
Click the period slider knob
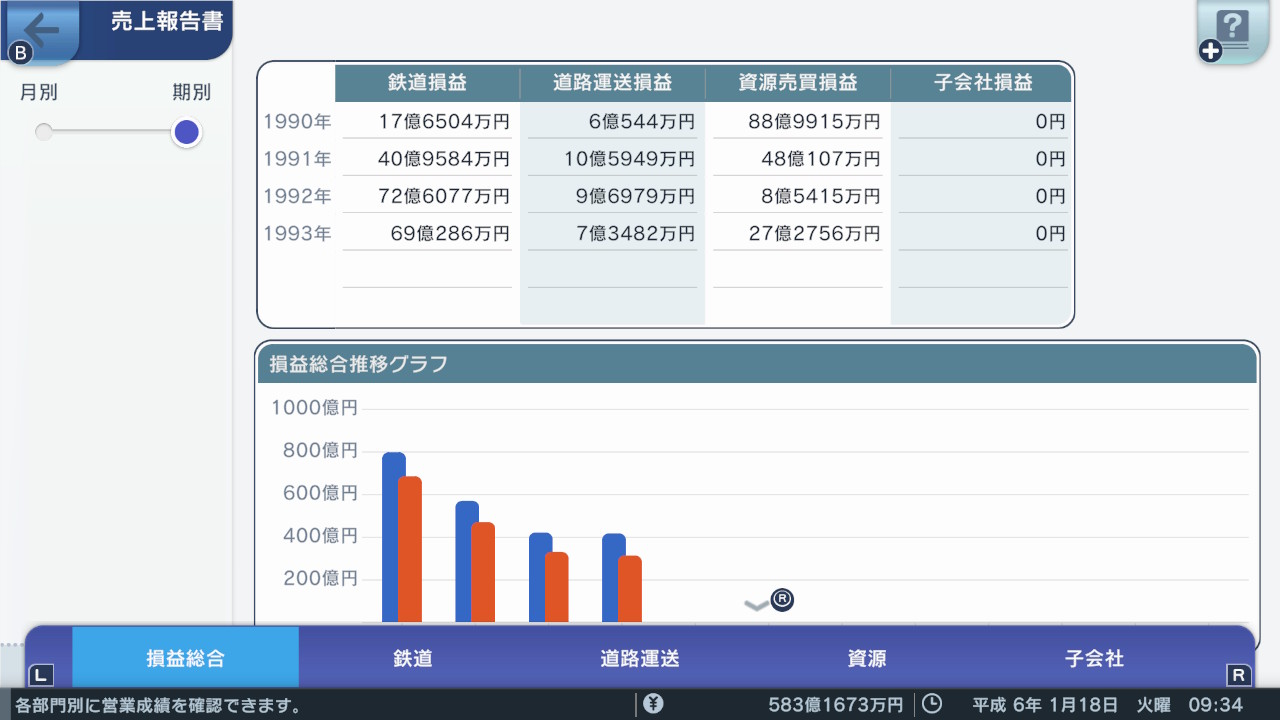(x=187, y=132)
